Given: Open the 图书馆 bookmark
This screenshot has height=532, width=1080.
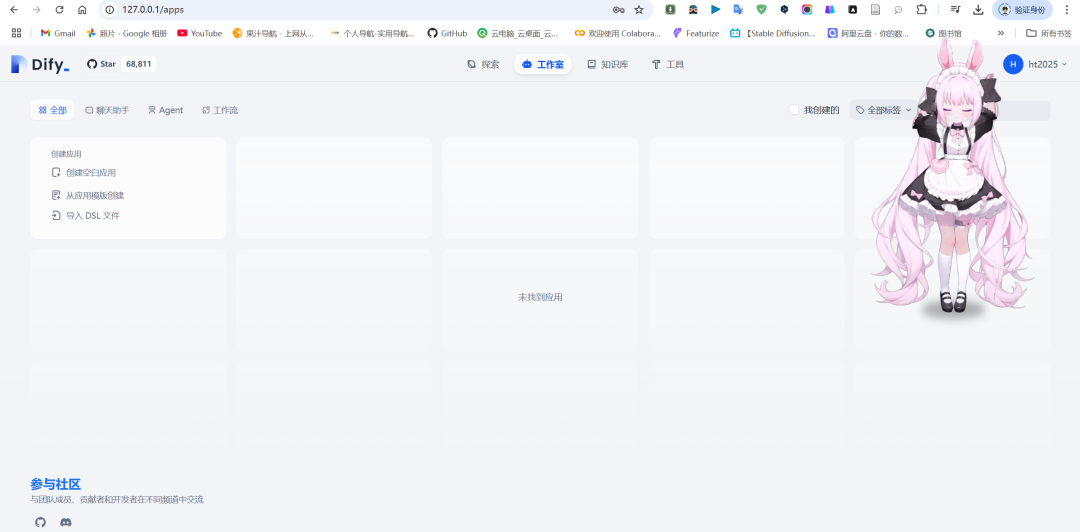Looking at the screenshot, I should tap(944, 33).
